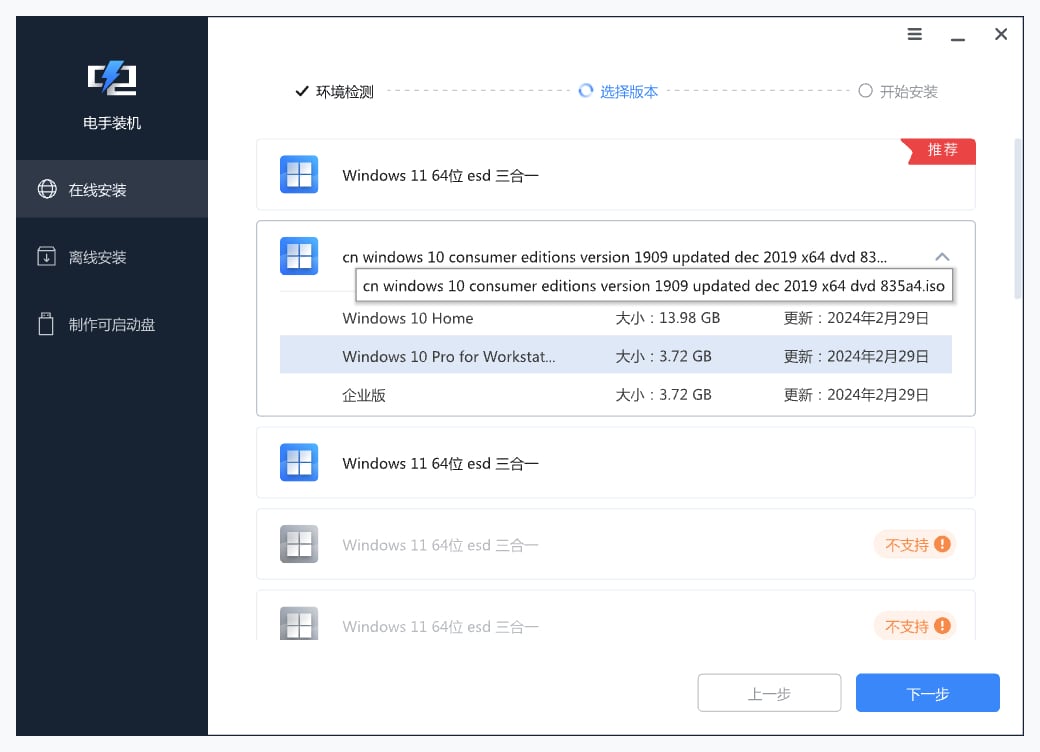
Task: Click the bootable USB drive icon
Action: [x=46, y=324]
